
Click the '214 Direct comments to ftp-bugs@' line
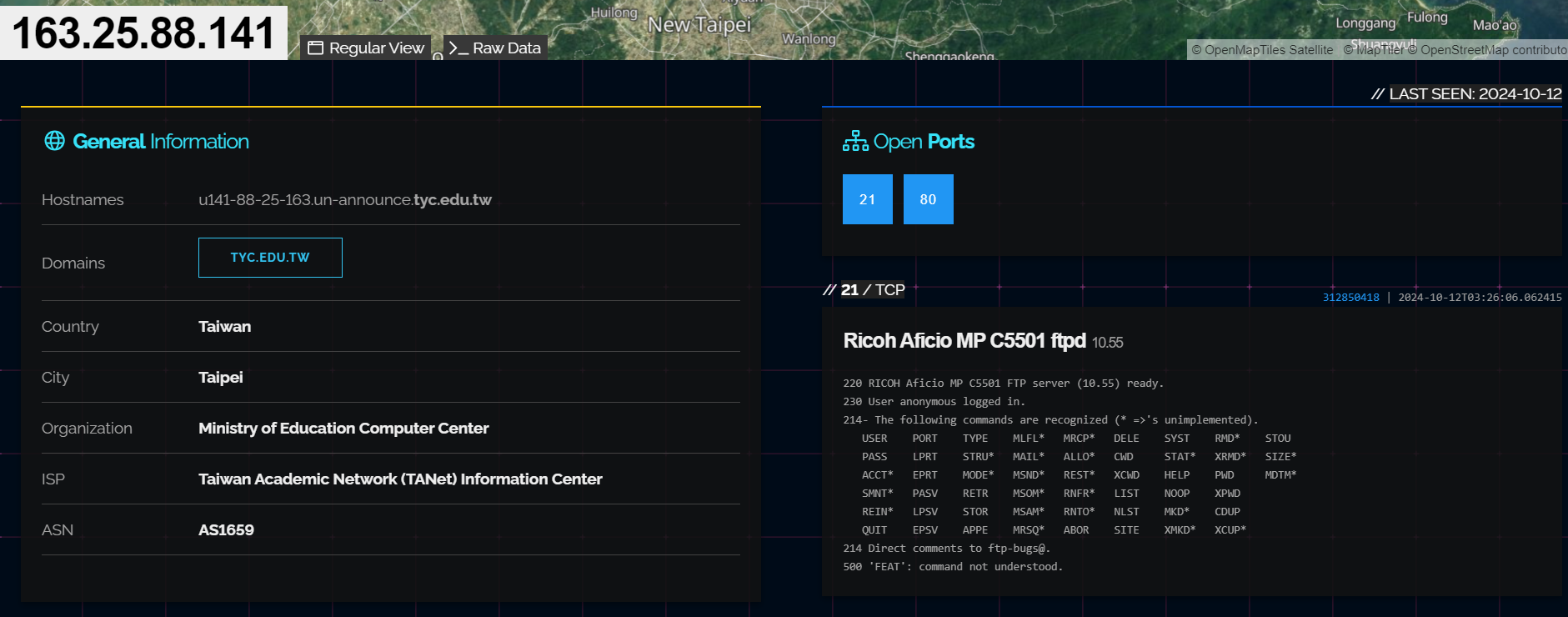946,549
